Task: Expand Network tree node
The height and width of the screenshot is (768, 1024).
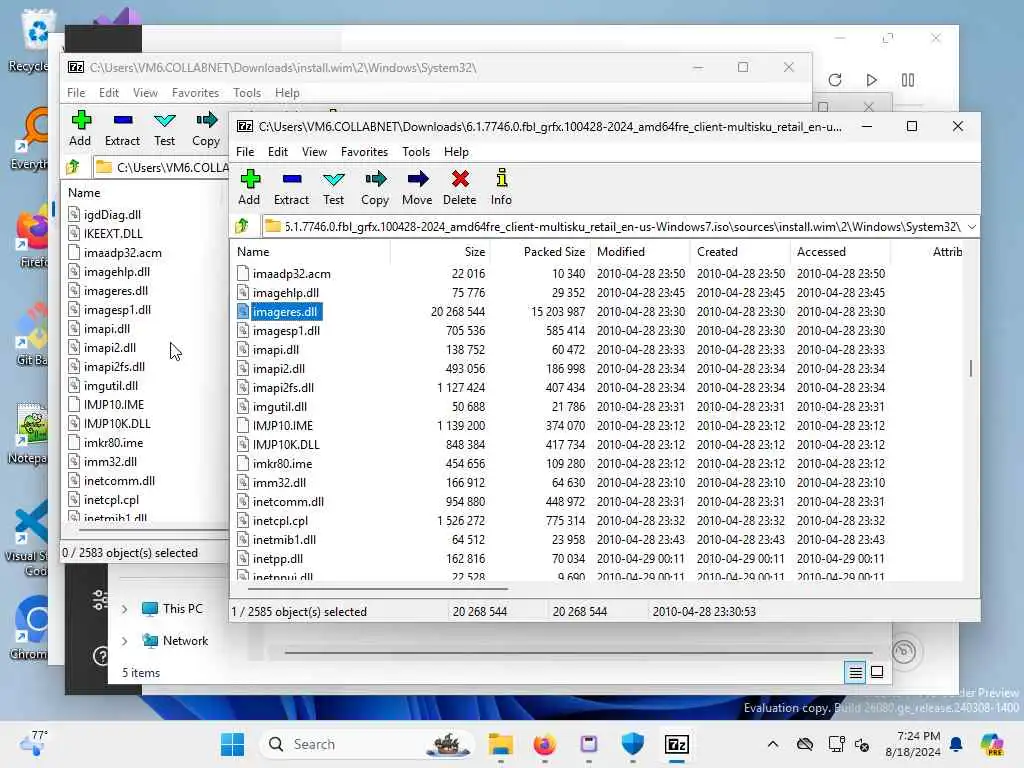Action: 125,641
